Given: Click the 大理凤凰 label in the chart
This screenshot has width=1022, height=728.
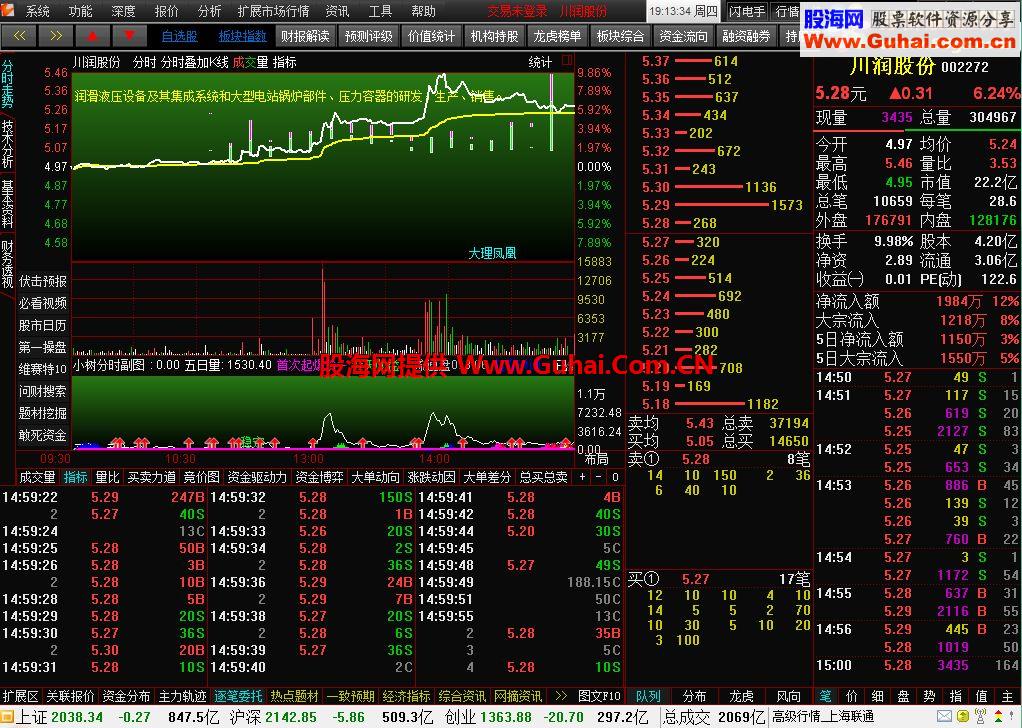Looking at the screenshot, I should point(492,253).
